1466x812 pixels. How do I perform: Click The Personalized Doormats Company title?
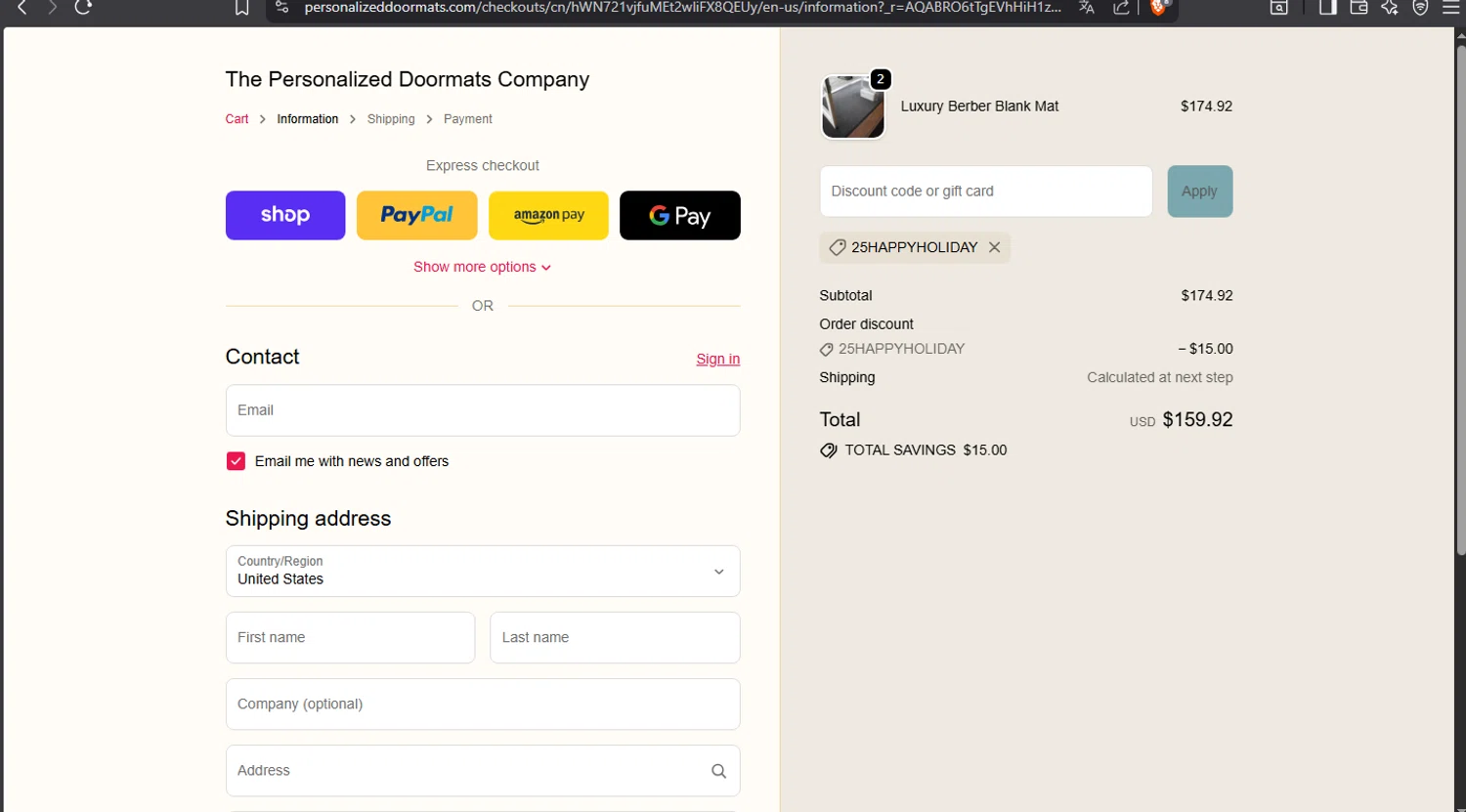[x=408, y=79]
